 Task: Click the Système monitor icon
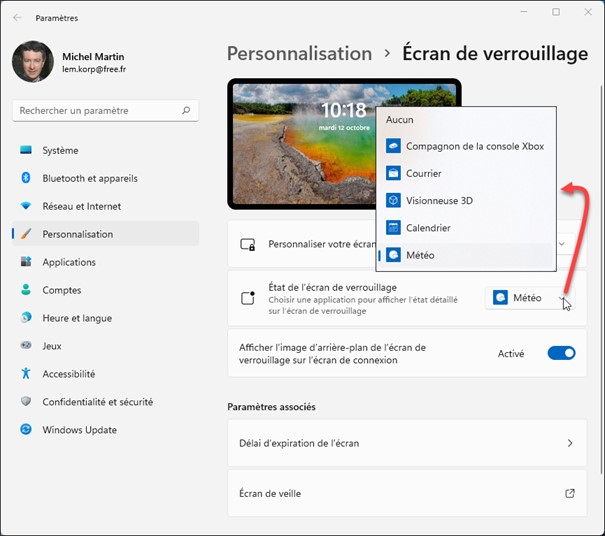click(26, 150)
